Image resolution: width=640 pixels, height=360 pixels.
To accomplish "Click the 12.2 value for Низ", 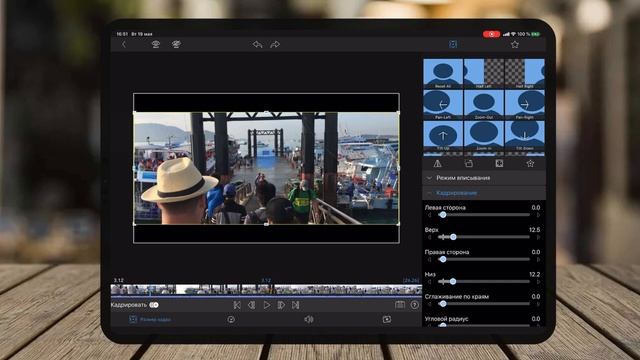I will (534, 274).
